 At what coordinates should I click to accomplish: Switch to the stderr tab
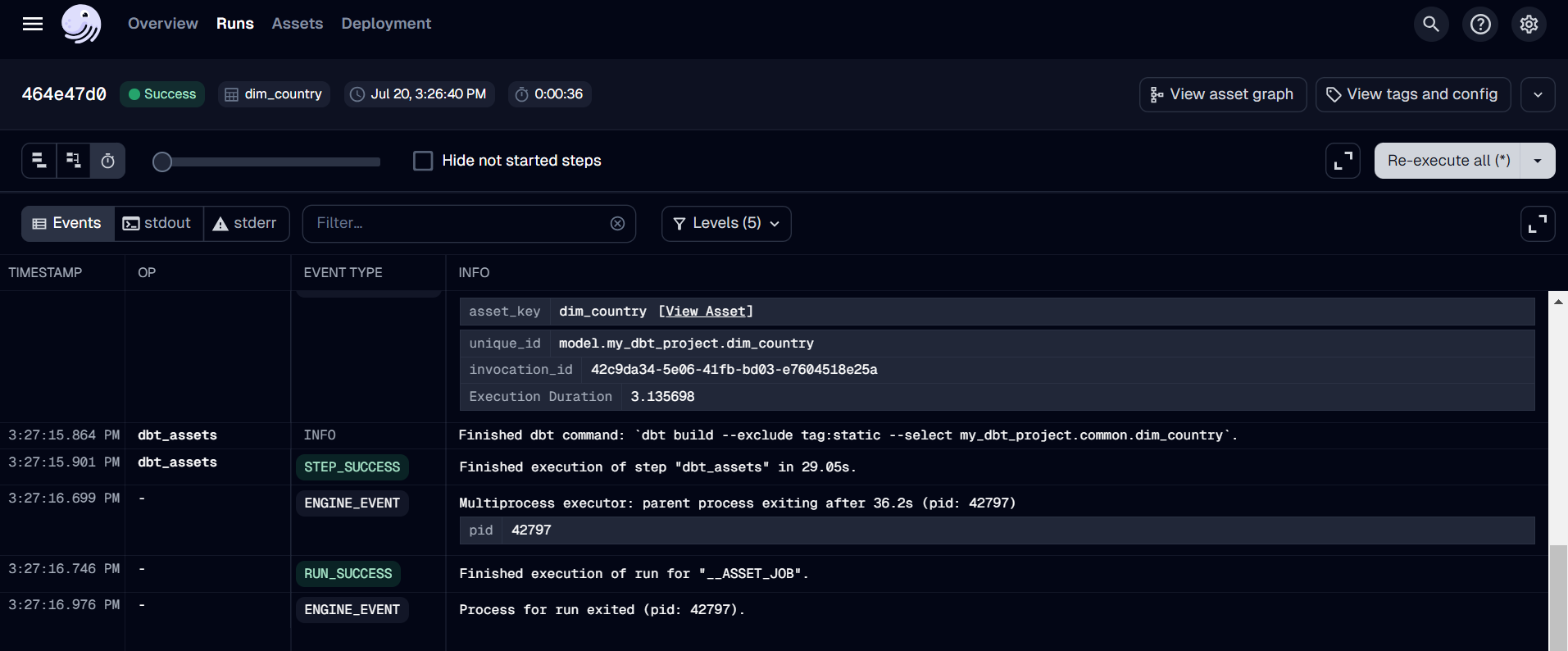pos(246,224)
